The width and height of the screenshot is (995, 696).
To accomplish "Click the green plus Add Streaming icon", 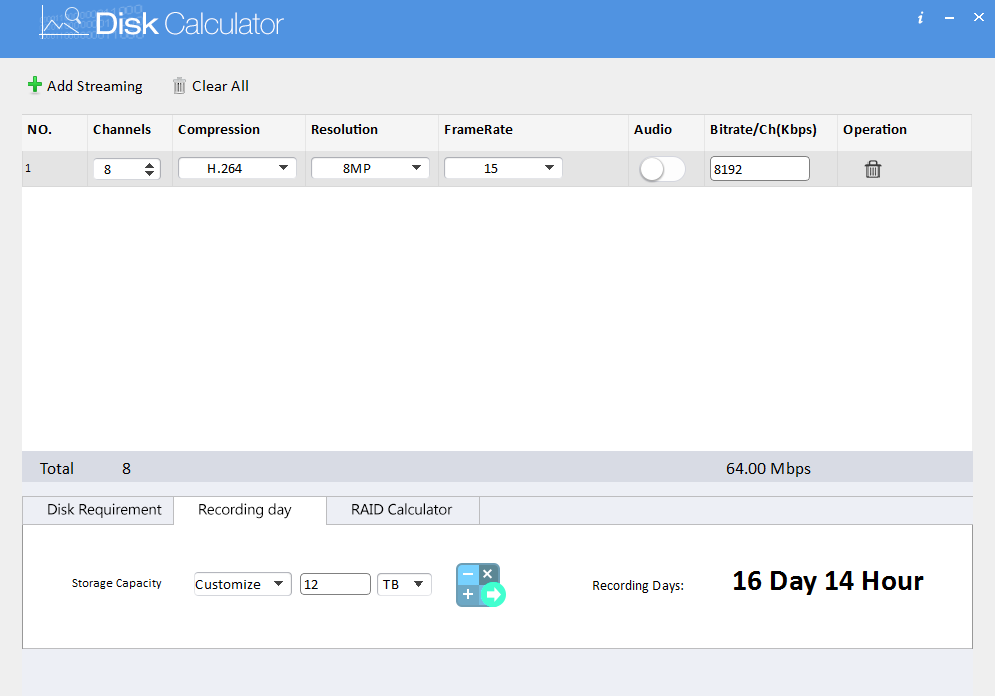I will pos(35,85).
